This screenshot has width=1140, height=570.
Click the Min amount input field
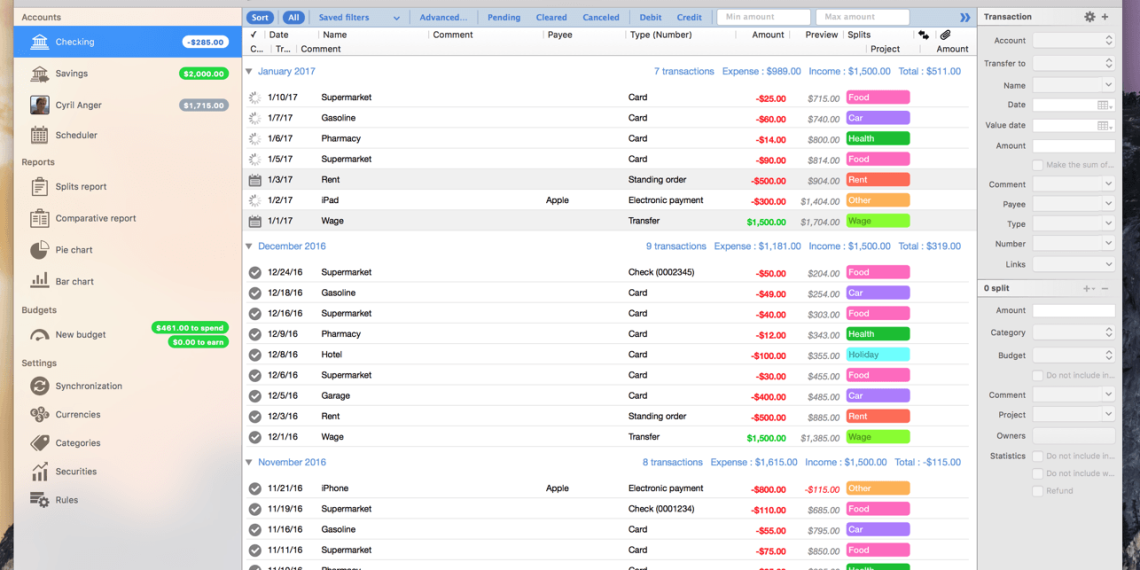click(x=763, y=17)
